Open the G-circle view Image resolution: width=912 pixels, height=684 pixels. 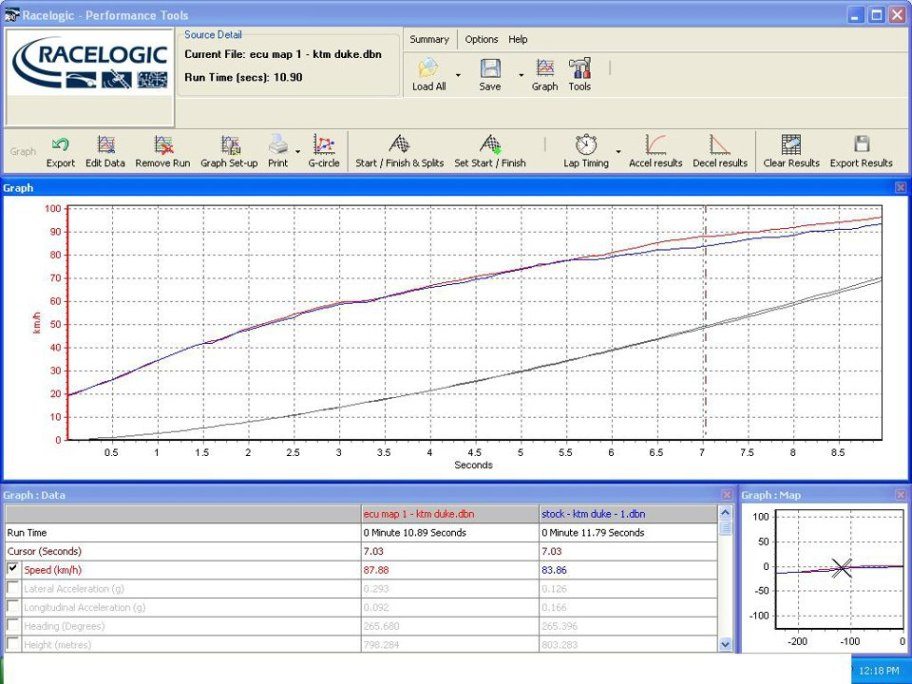coord(323,145)
